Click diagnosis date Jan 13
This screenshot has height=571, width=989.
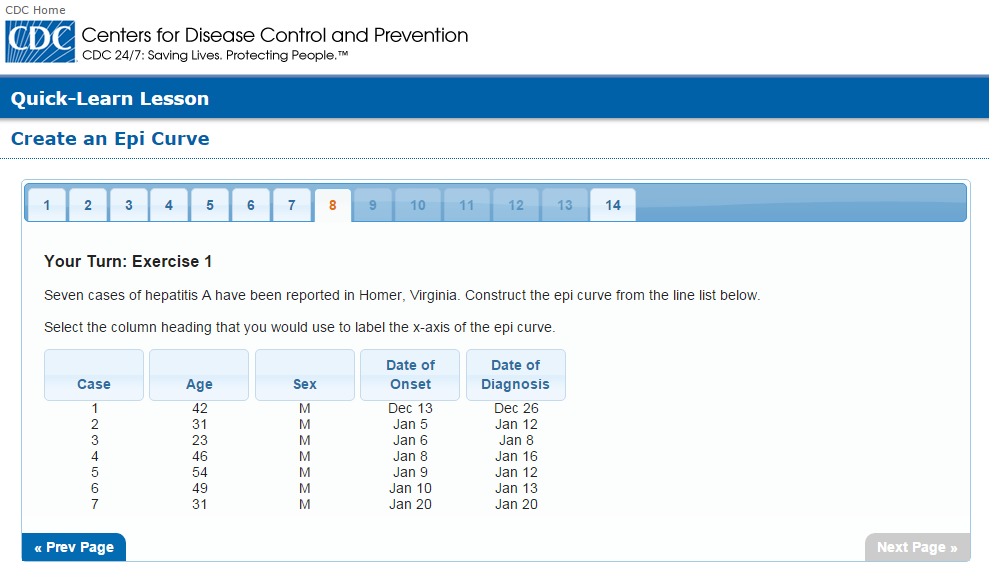(516, 488)
